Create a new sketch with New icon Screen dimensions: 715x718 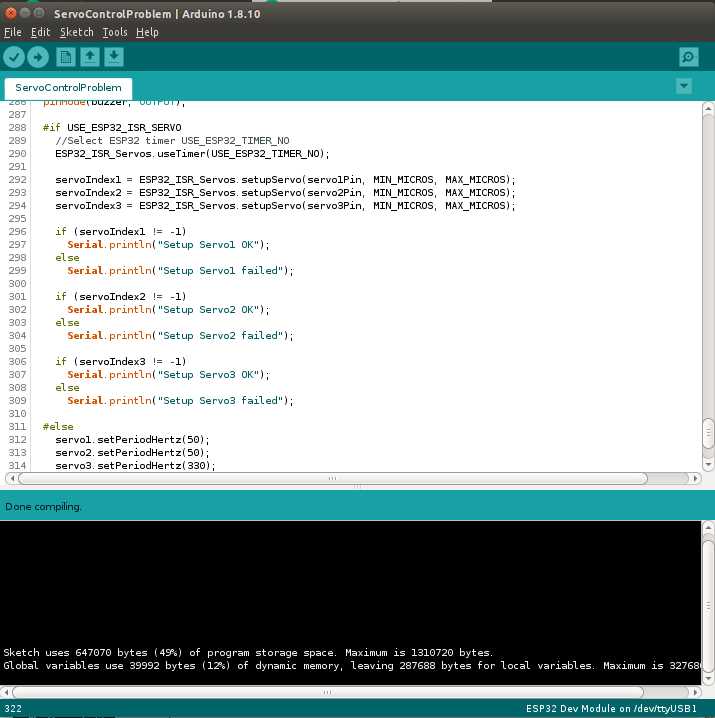pos(65,57)
